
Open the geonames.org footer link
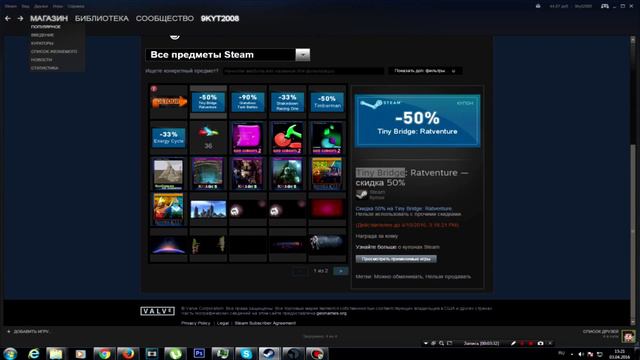tap(331, 313)
